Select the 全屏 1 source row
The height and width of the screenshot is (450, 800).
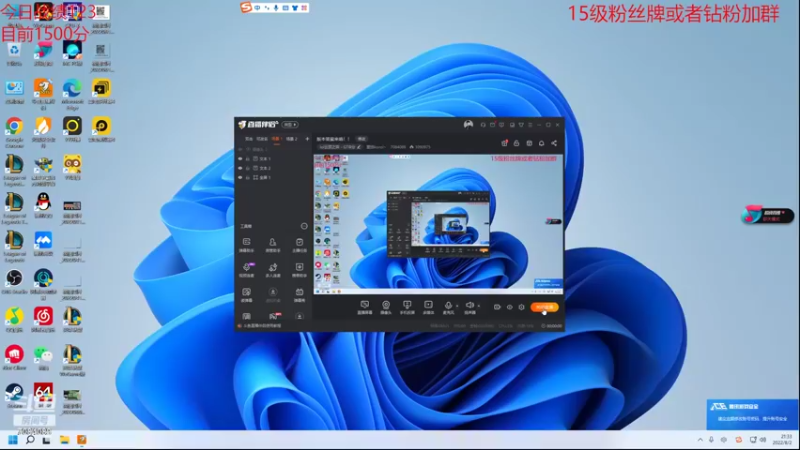273,177
